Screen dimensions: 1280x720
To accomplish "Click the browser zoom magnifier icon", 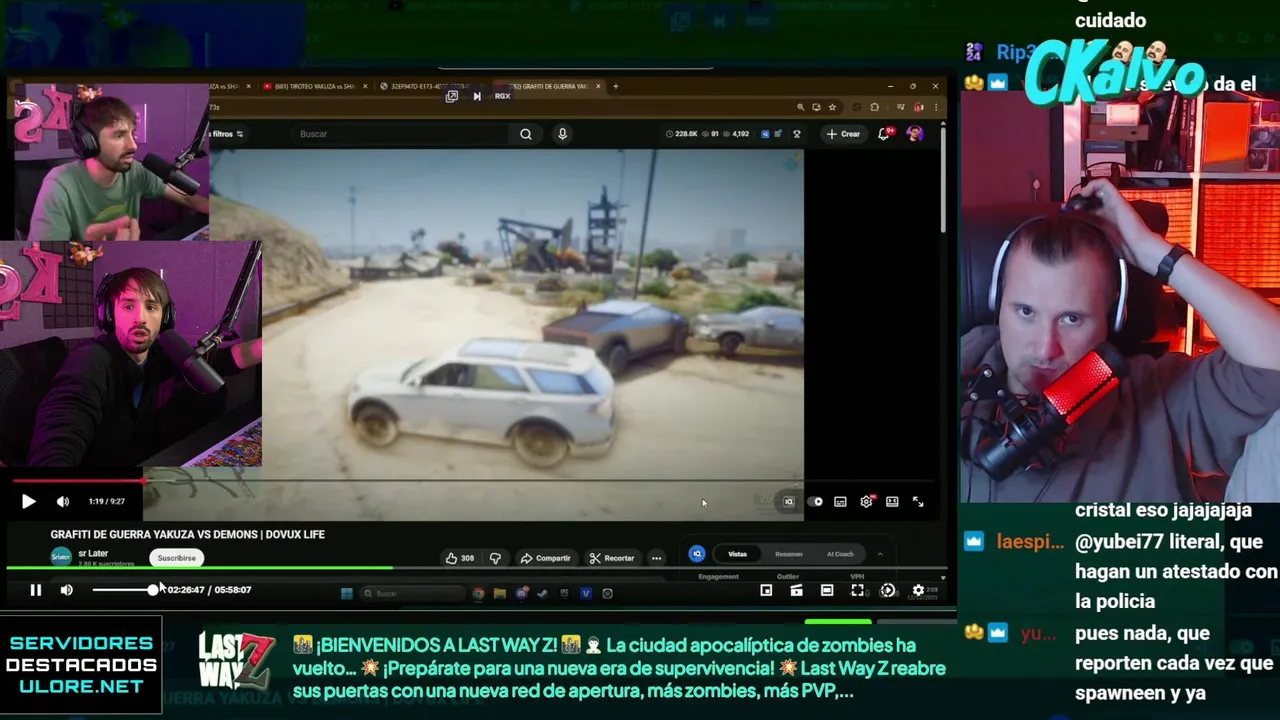I will [801, 107].
